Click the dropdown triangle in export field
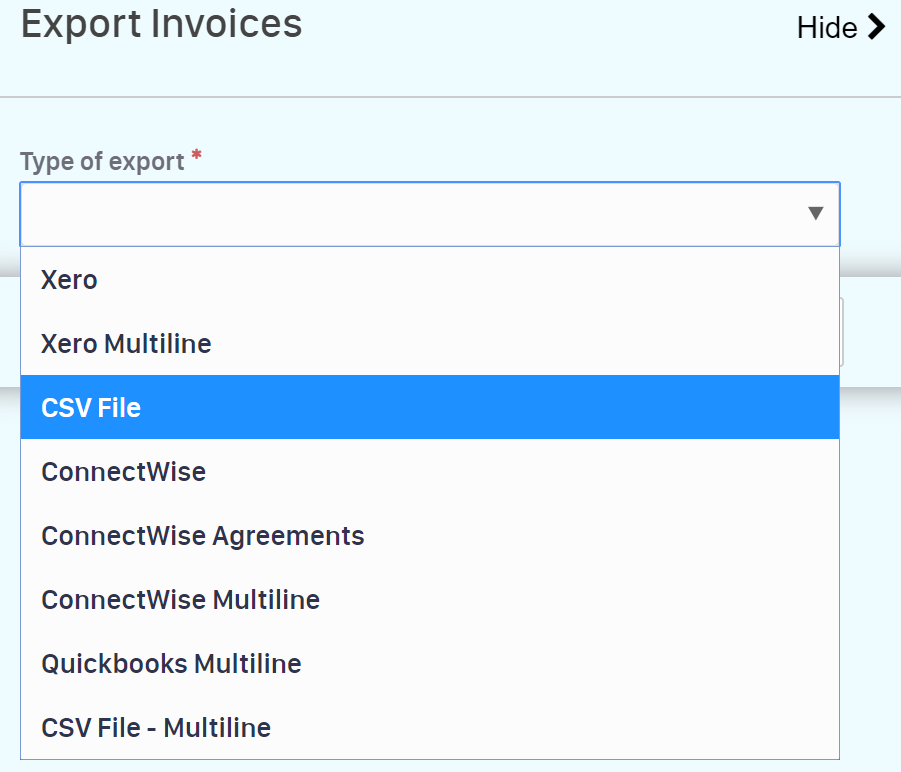The height and width of the screenshot is (772, 901). click(x=815, y=213)
